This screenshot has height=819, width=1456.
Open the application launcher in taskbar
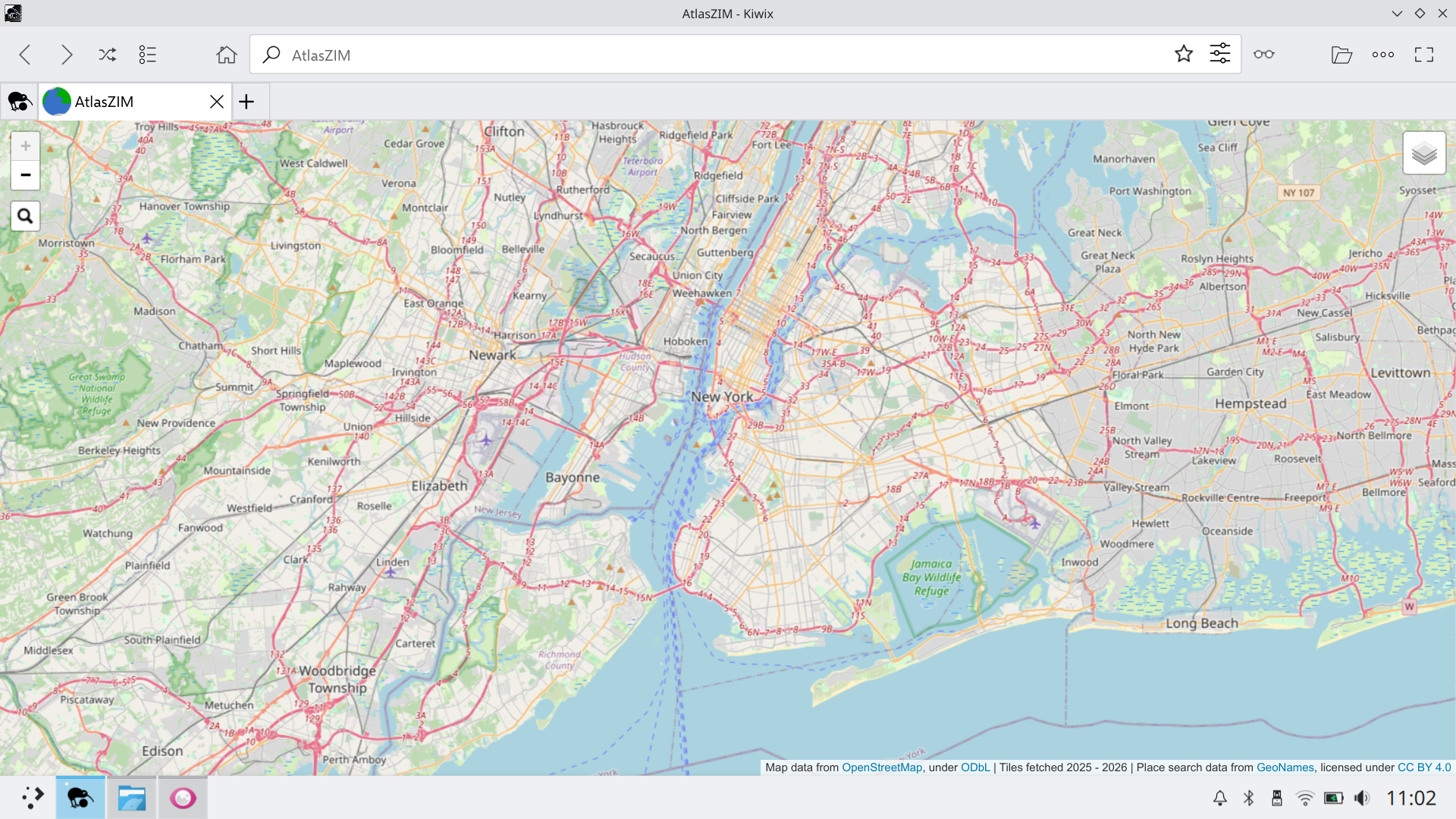[32, 798]
